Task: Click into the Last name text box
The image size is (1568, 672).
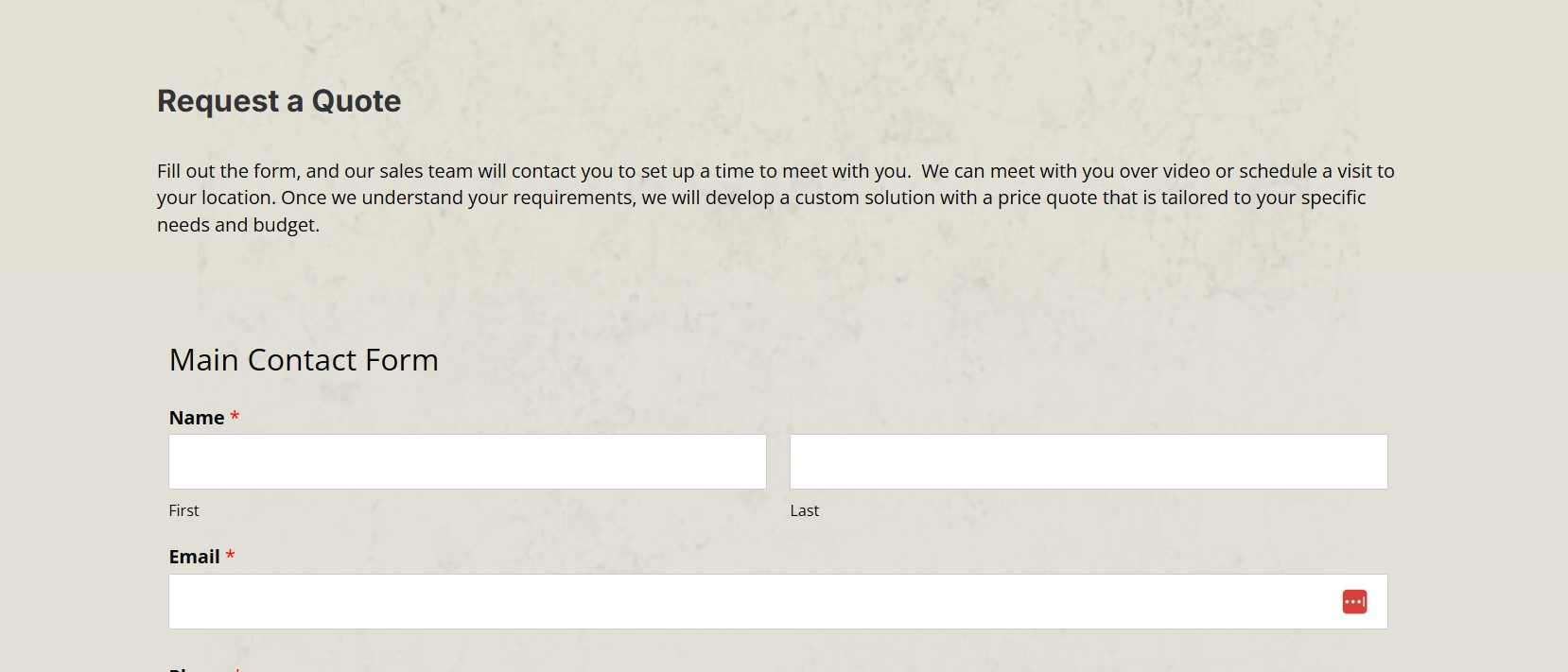Action: [1088, 462]
